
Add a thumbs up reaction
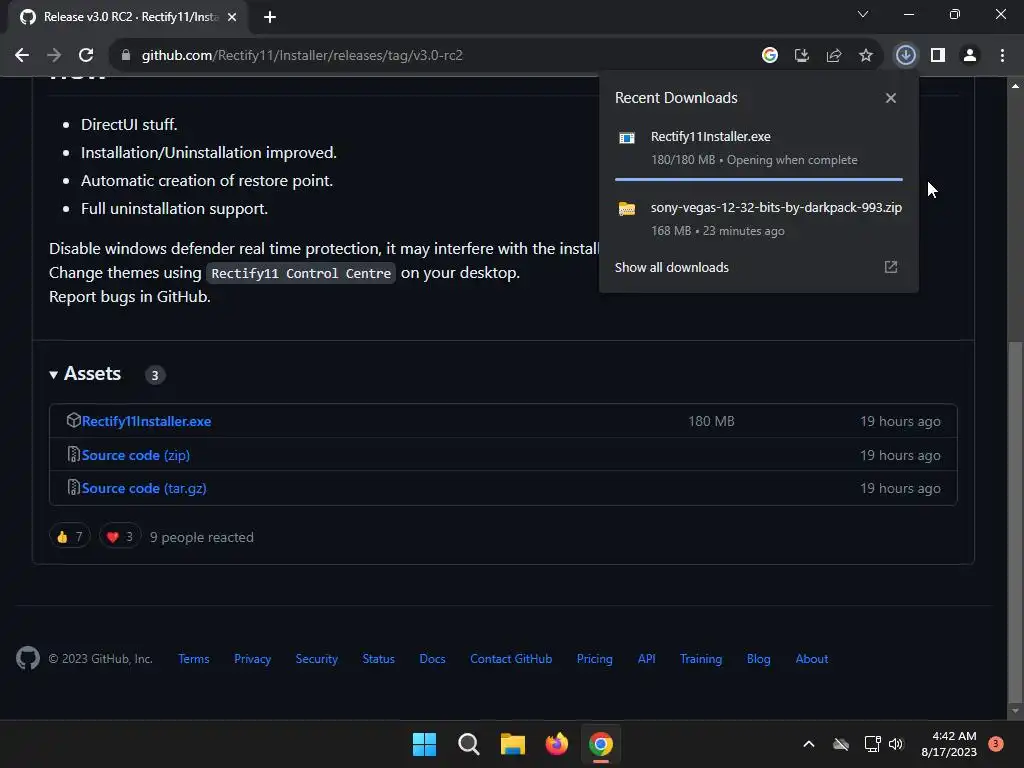(x=69, y=537)
